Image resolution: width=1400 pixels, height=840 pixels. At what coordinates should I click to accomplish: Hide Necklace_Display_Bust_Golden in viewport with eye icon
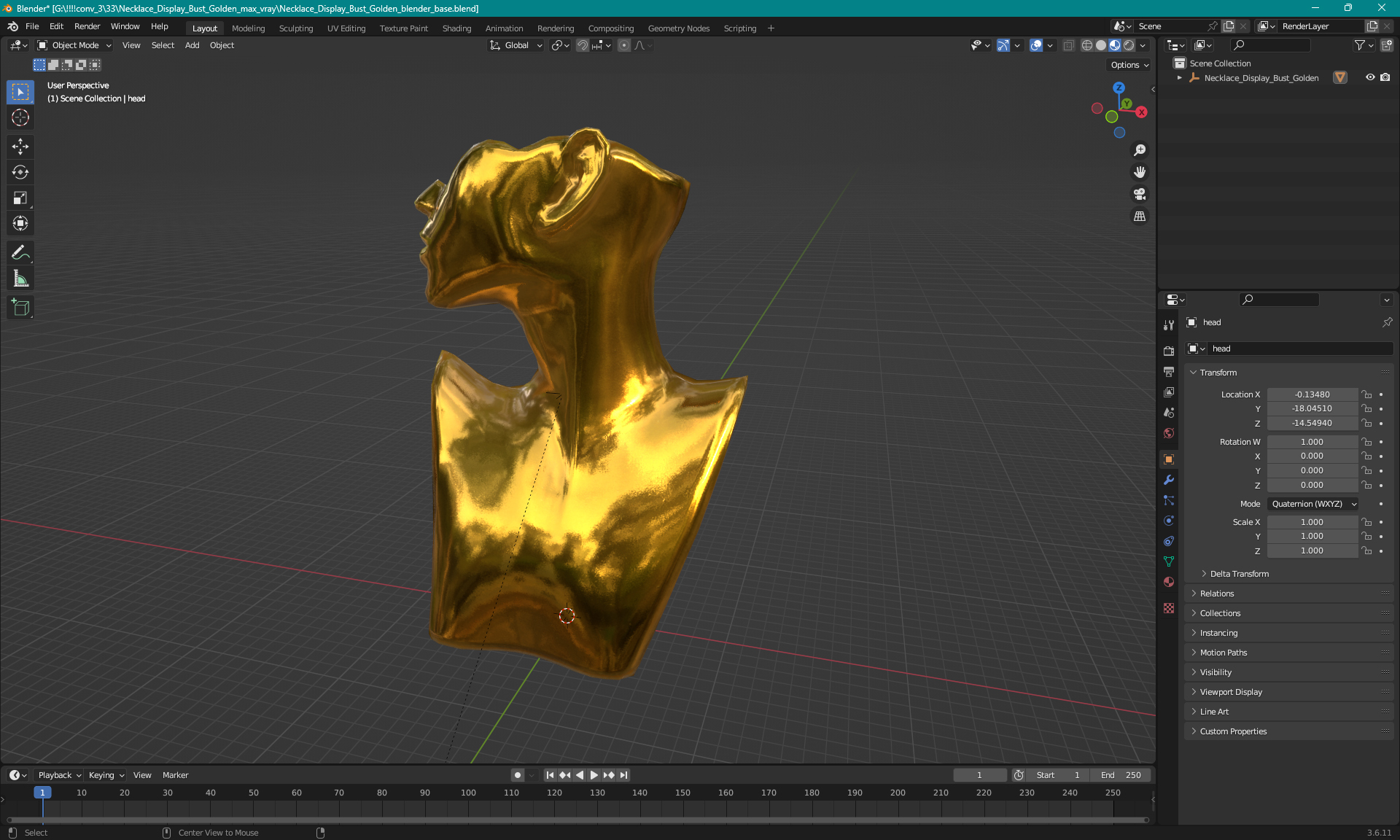(1370, 77)
